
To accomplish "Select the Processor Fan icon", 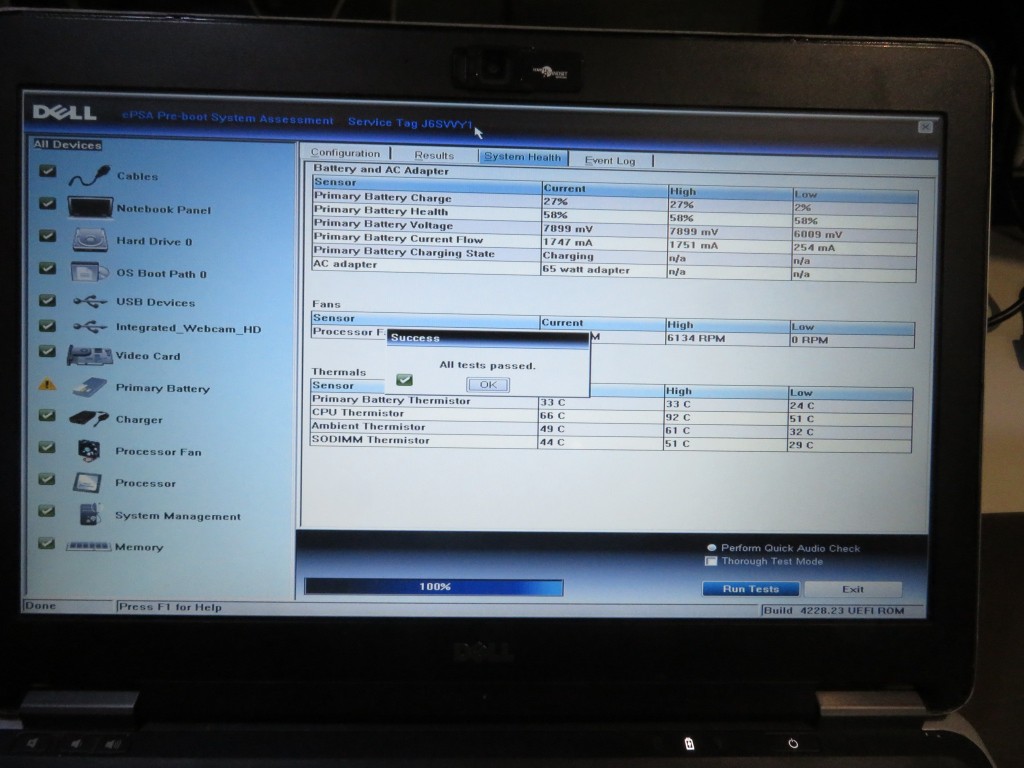I will (89, 450).
